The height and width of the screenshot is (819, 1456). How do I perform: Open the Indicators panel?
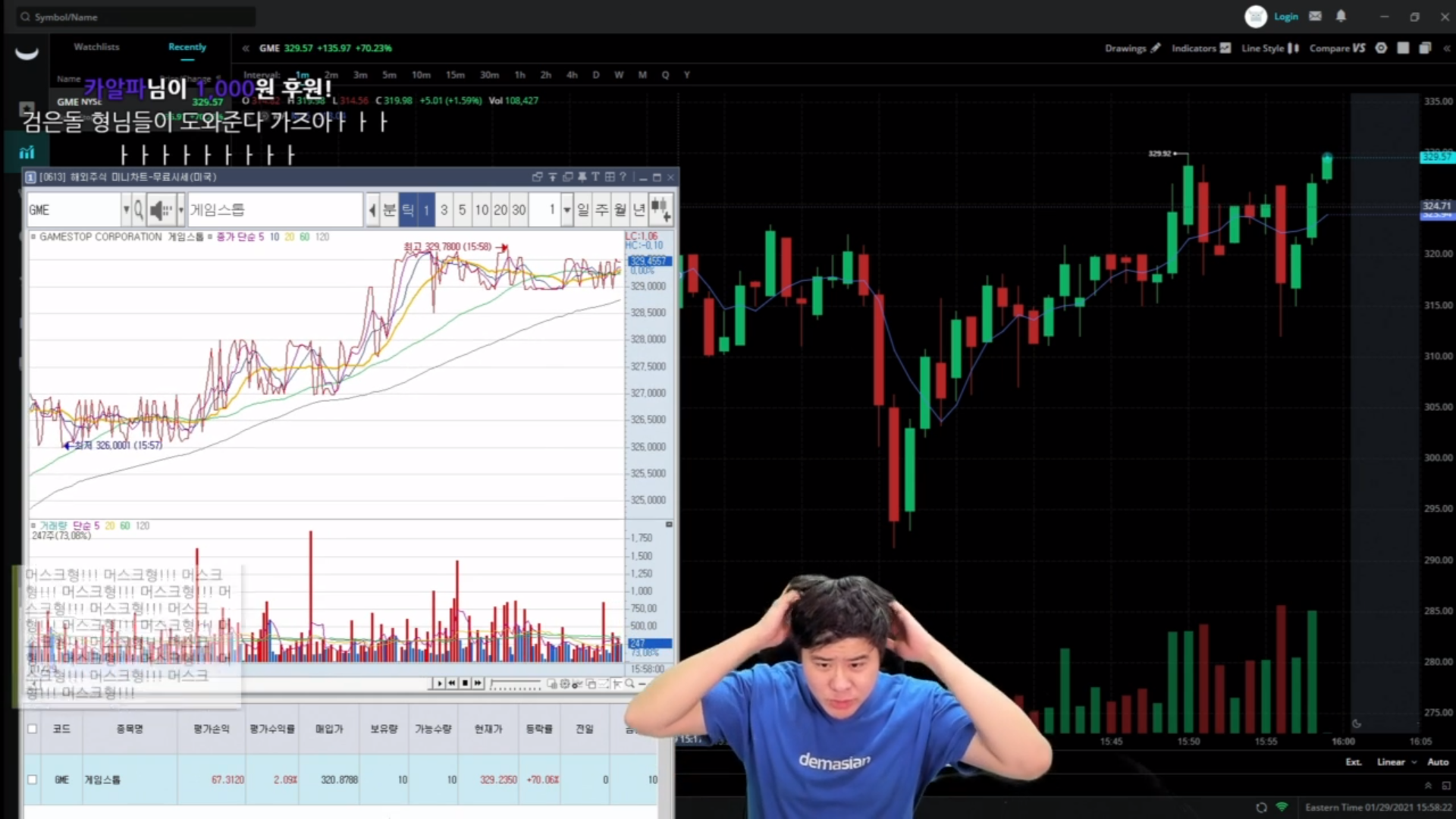(1201, 48)
